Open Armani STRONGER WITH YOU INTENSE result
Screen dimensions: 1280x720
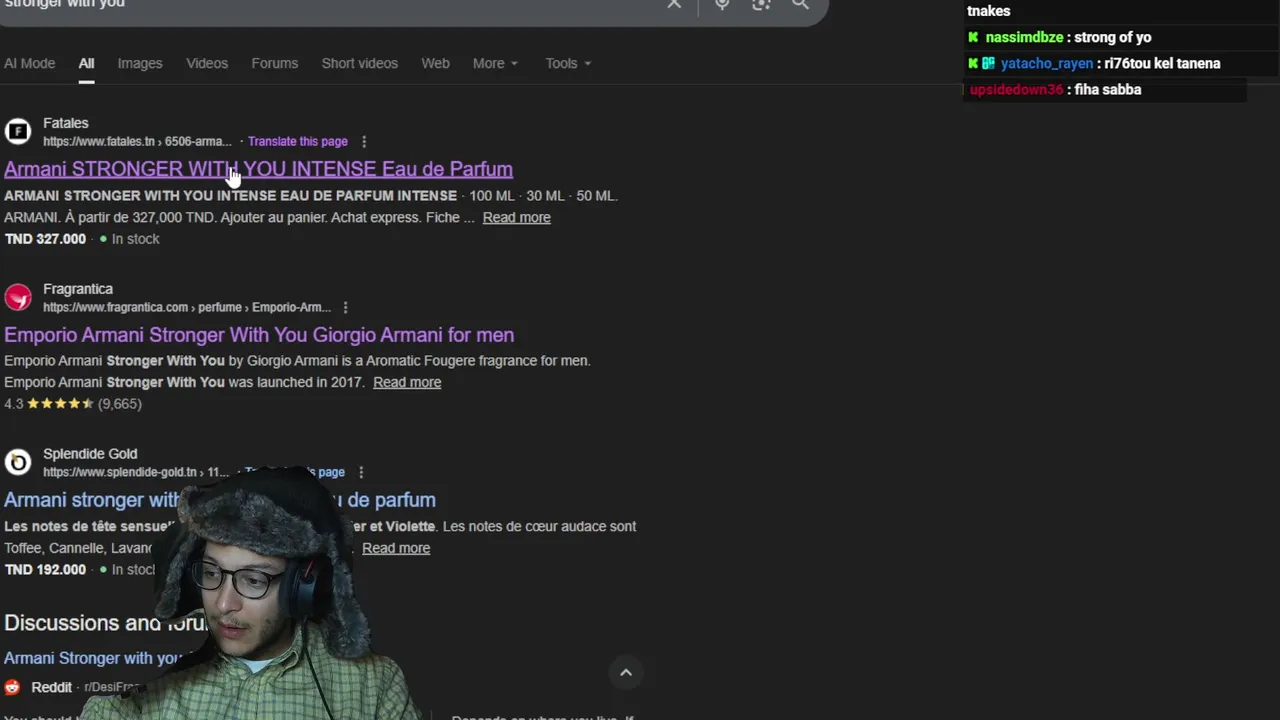pos(258,169)
